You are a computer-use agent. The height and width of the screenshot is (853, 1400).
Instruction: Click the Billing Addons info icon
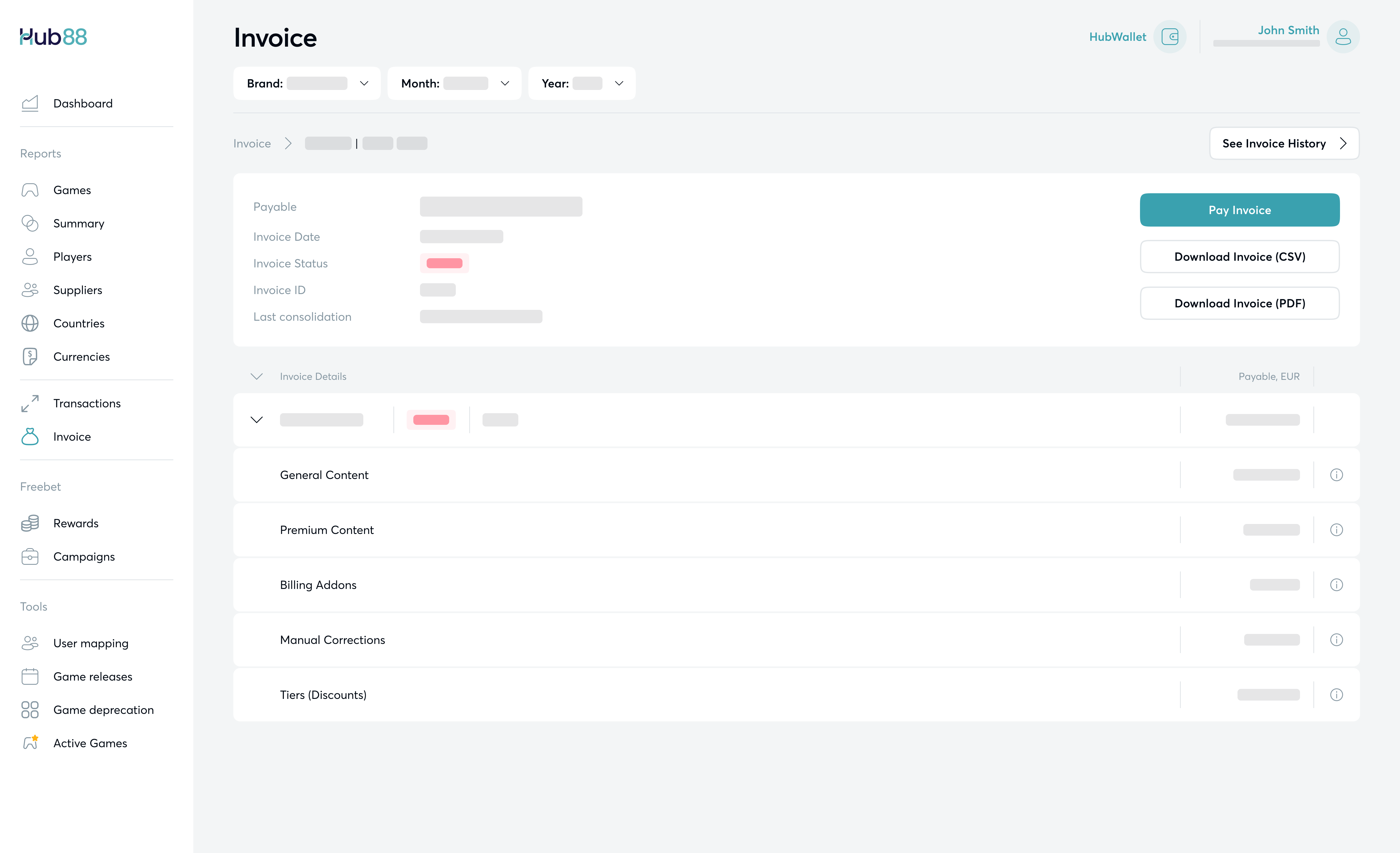click(x=1336, y=585)
